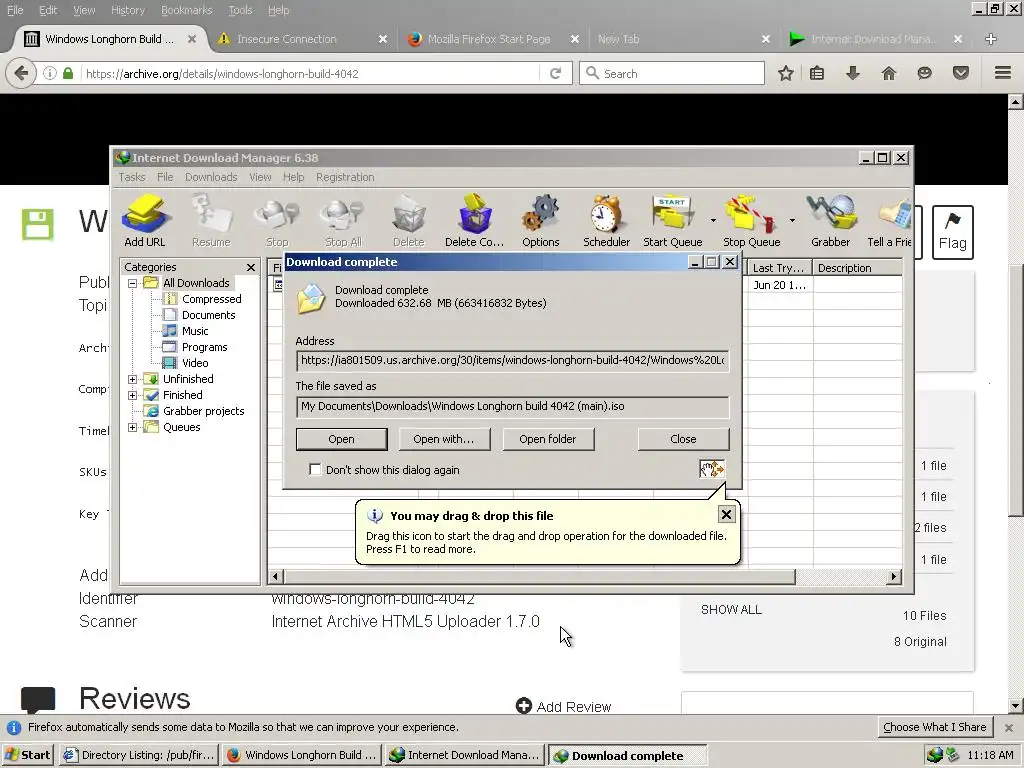
Task: Open the Start Queue dropdown arrow
Action: coord(713,221)
